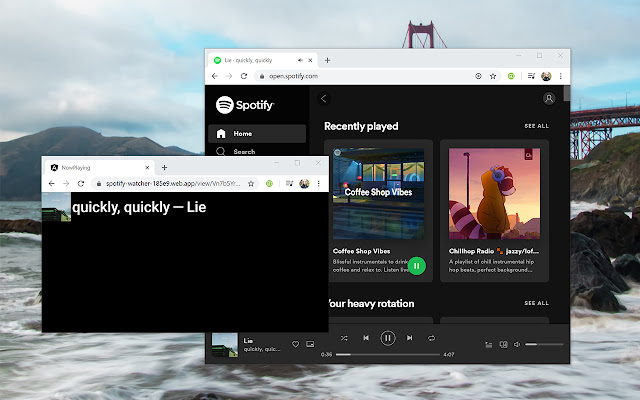Viewport: 640px width, 400px height.
Task: Open media control icon in NowPlaying window
Action: pyautogui.click(x=289, y=184)
